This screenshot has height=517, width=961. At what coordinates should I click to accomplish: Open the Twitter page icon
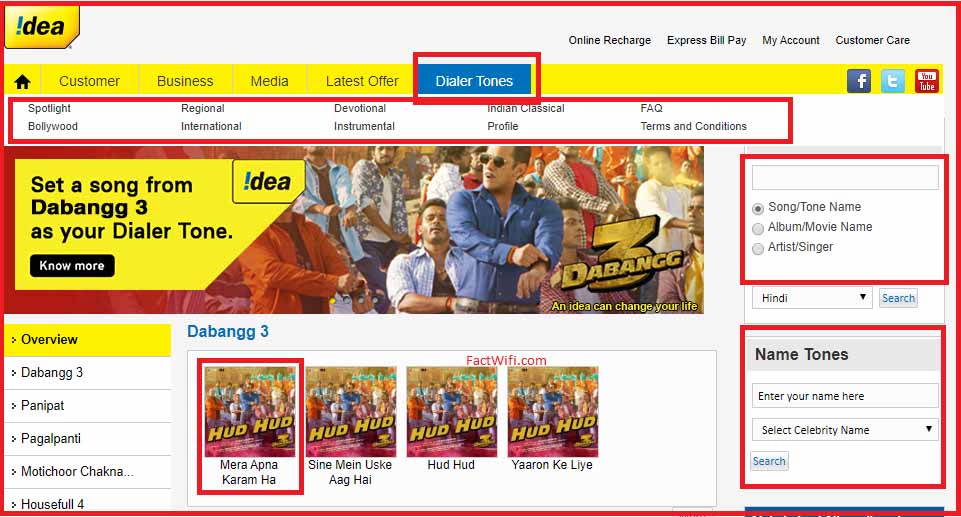pyautogui.click(x=892, y=81)
